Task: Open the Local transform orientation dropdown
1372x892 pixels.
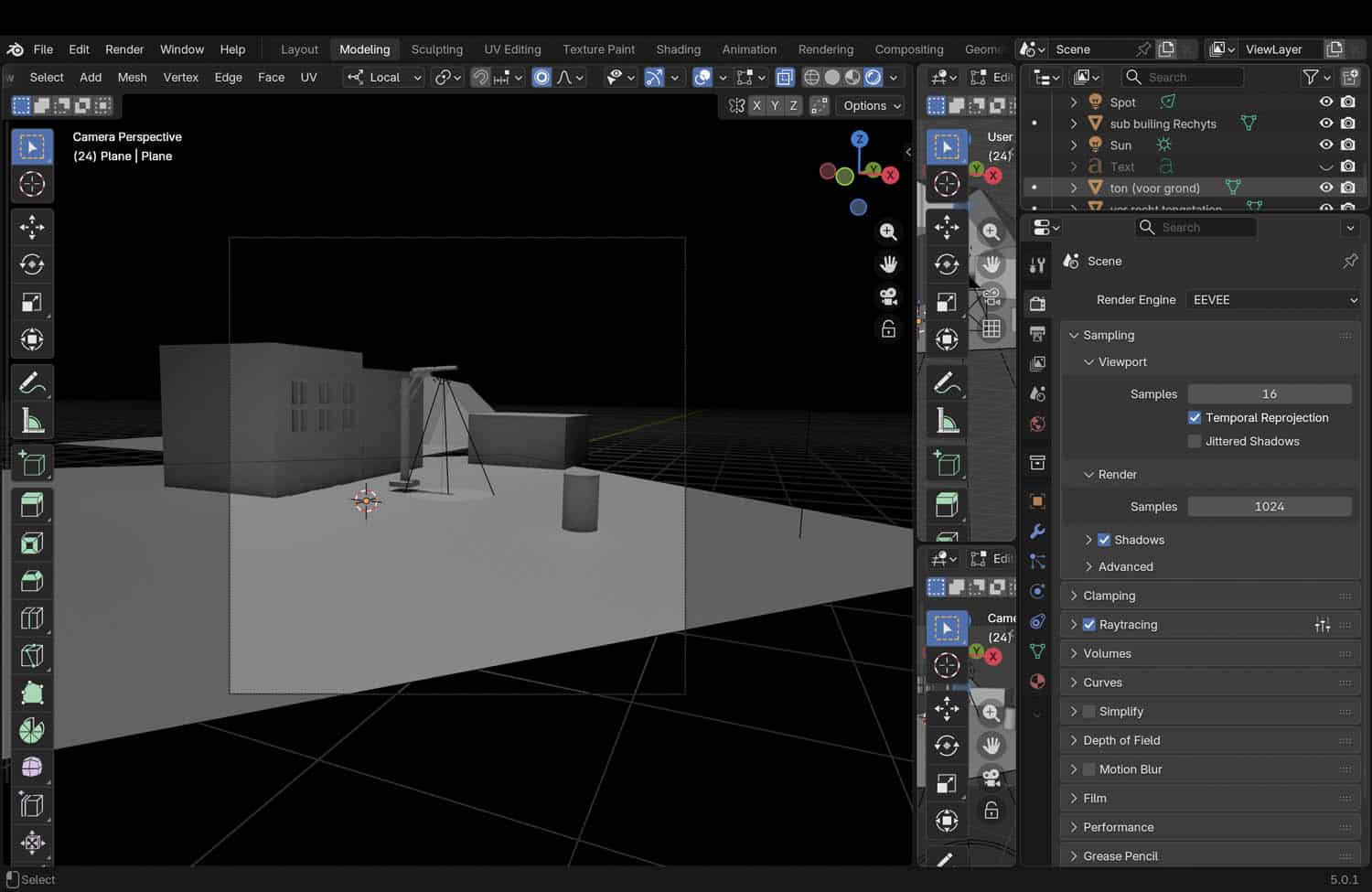Action: (x=384, y=78)
